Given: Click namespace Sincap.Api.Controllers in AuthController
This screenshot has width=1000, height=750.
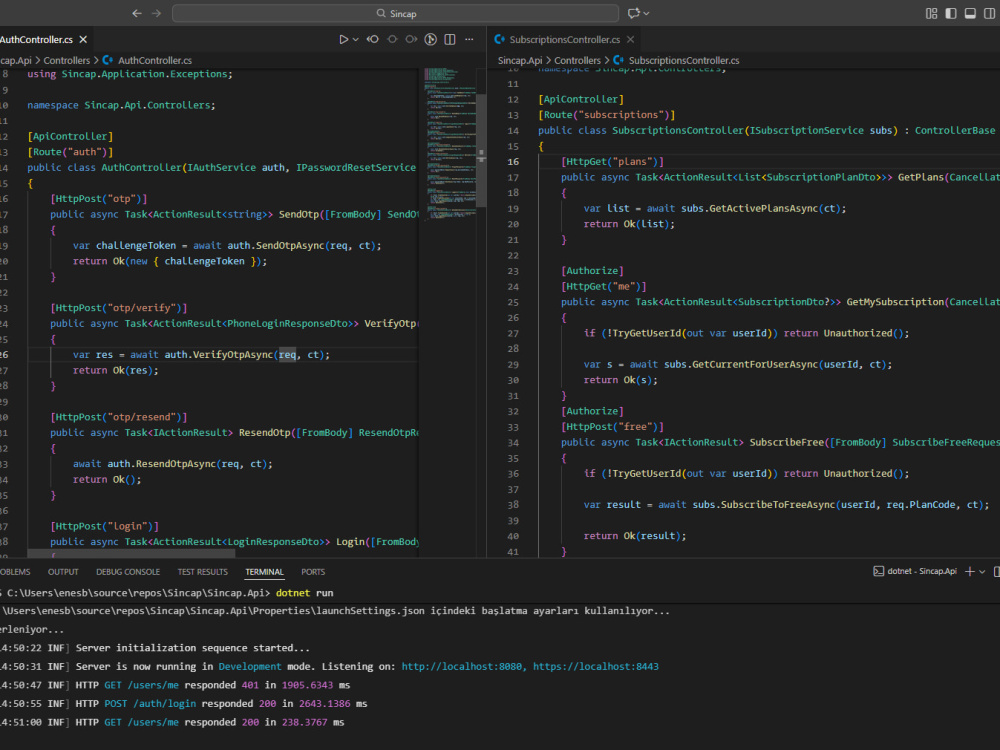Looking at the screenshot, I should click(121, 105).
